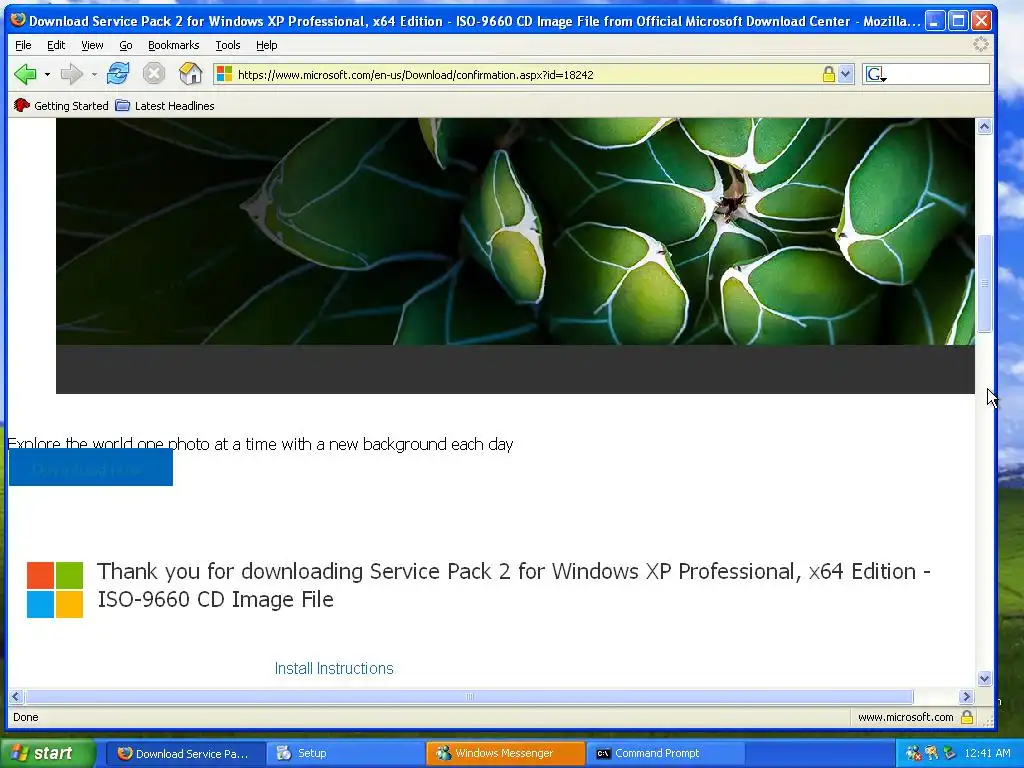Viewport: 1024px width, 768px height.
Task: Click the succulent plant banner image
Action: 515,231
